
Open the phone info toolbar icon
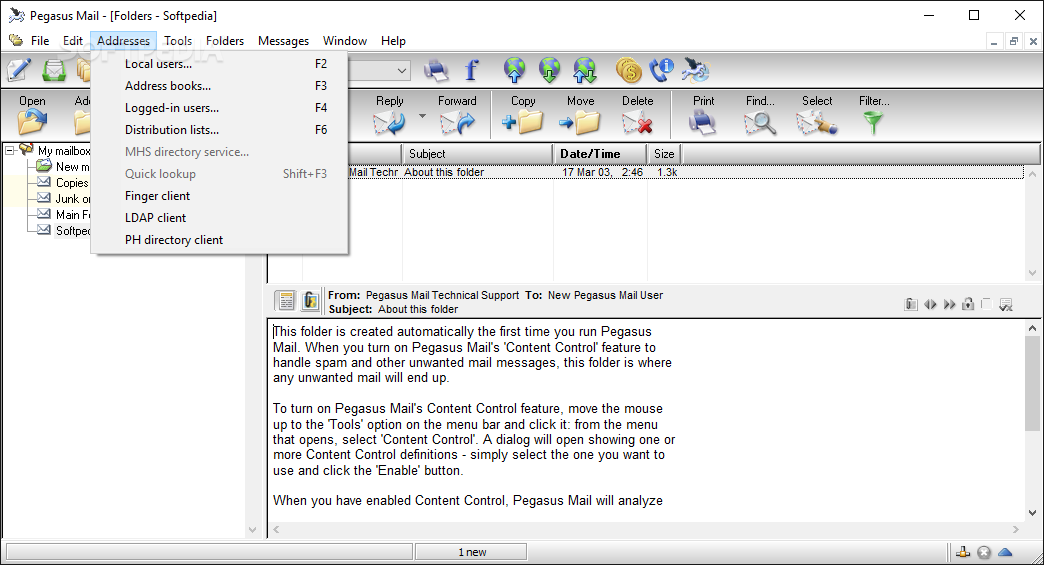(x=662, y=70)
